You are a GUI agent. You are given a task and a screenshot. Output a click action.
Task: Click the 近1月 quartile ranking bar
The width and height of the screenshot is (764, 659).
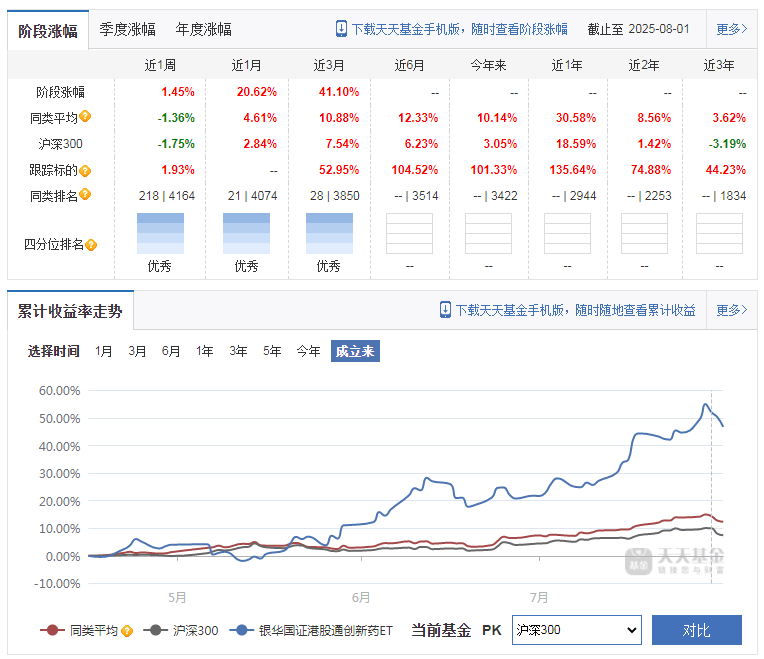click(x=247, y=233)
